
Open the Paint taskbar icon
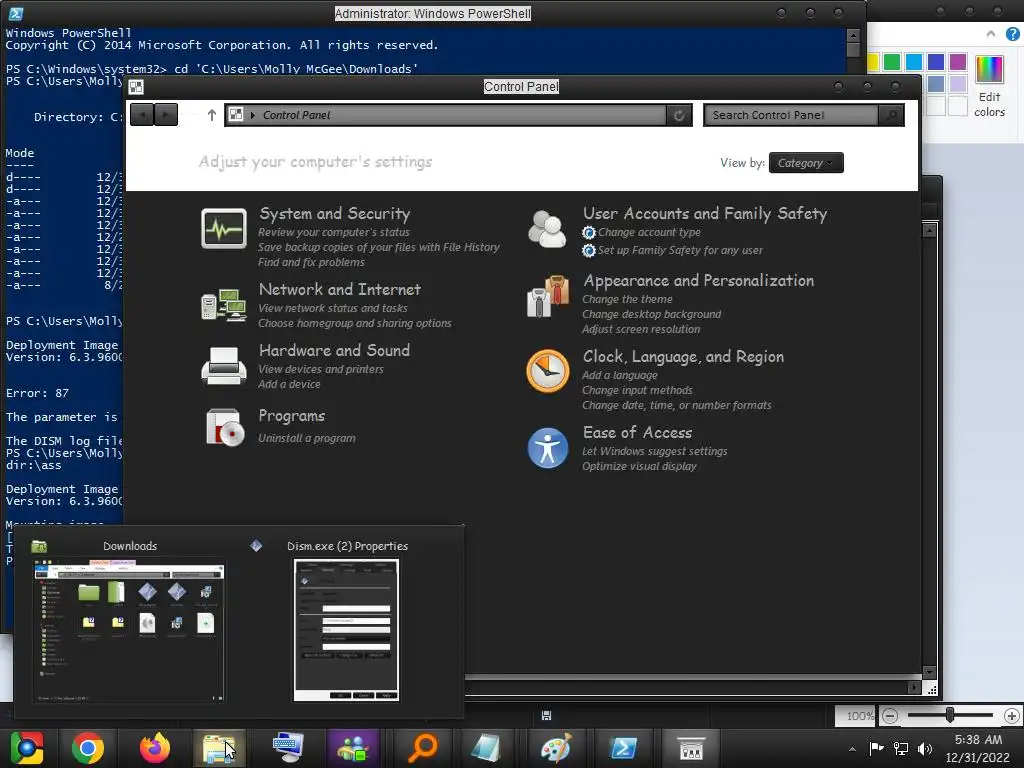[556, 748]
